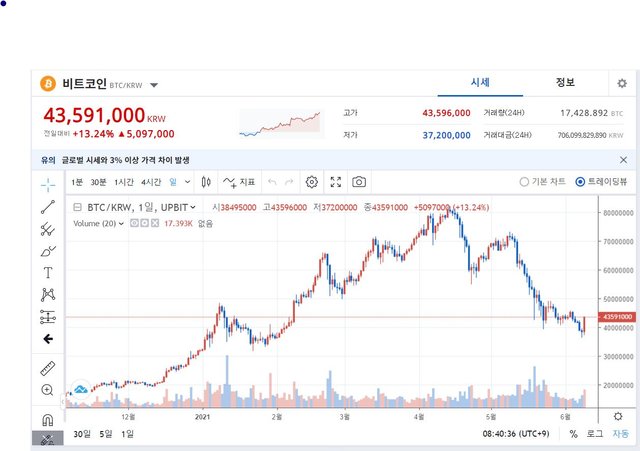
Task: Select the trend line drawing tool
Action: click(48, 207)
